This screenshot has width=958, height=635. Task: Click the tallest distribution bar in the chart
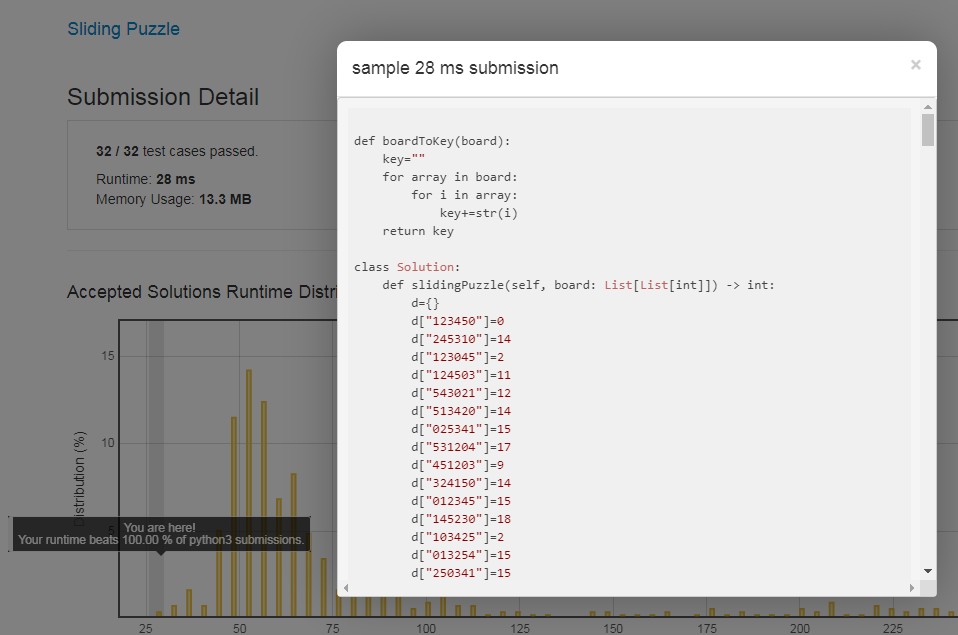249,493
